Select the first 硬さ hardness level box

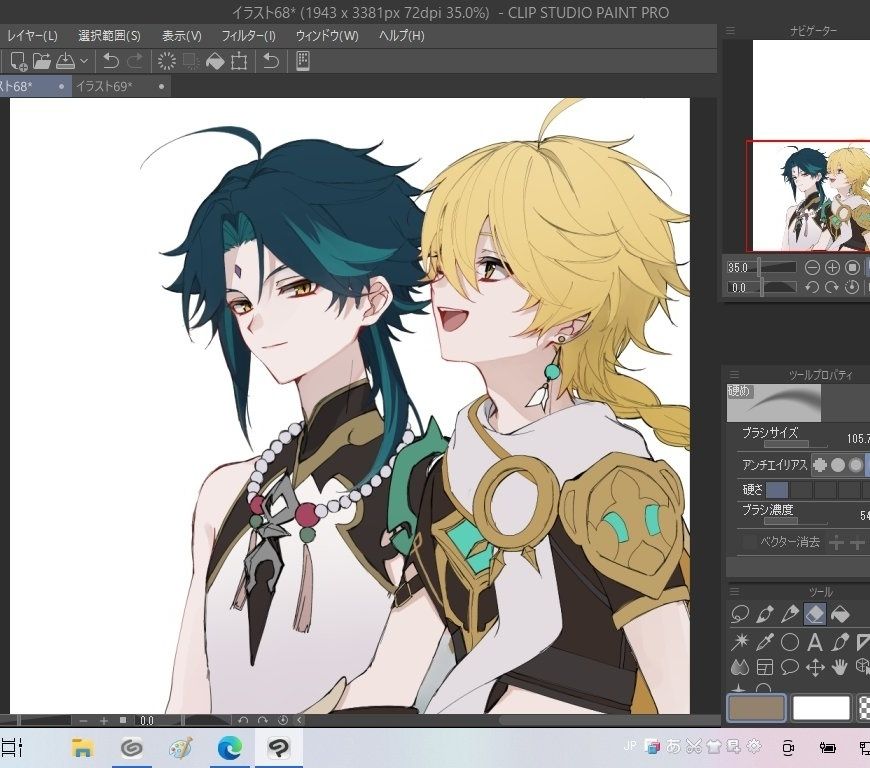click(x=777, y=489)
